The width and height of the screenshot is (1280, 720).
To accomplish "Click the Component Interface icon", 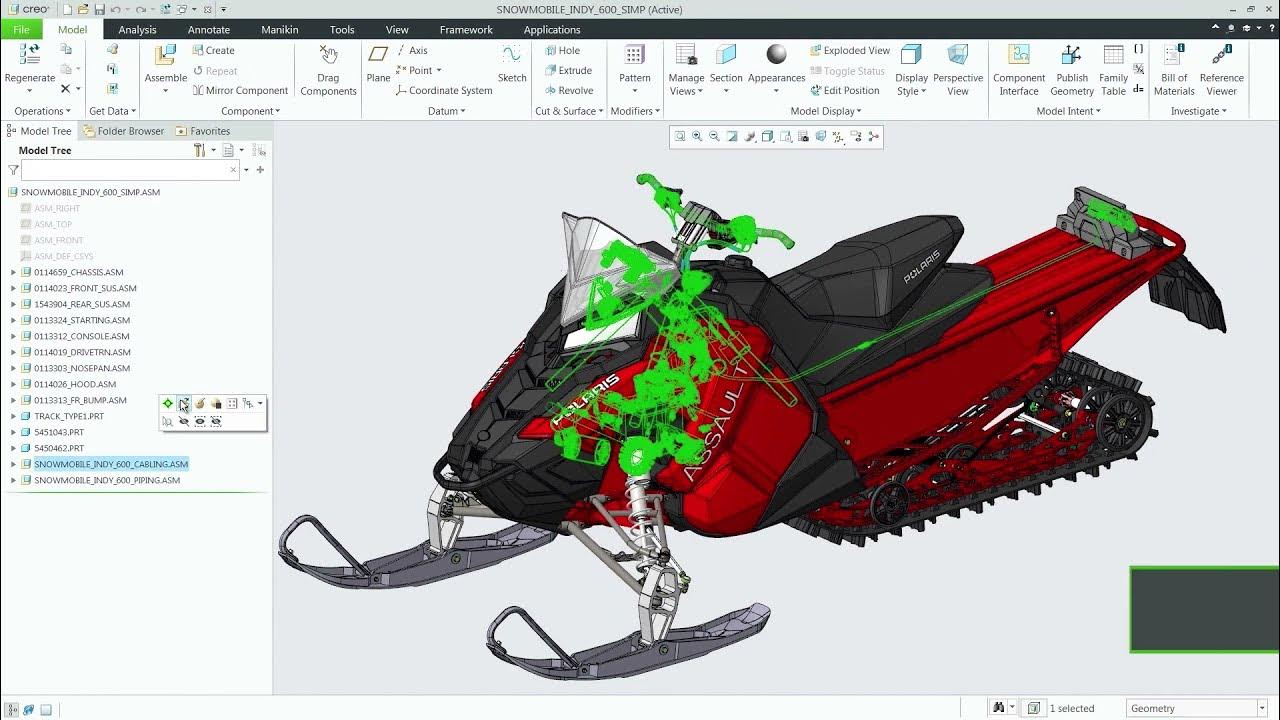I will coord(1019,54).
